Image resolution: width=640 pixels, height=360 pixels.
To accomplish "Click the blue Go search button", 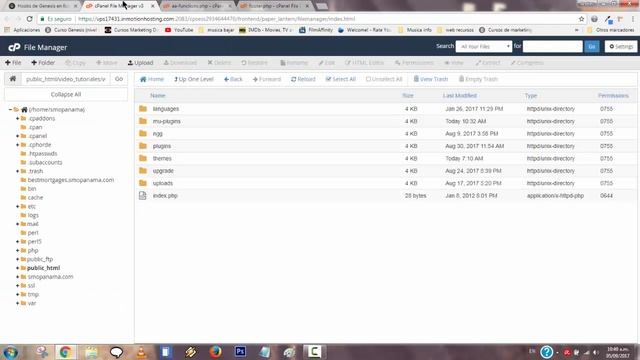I will click(x=592, y=47).
